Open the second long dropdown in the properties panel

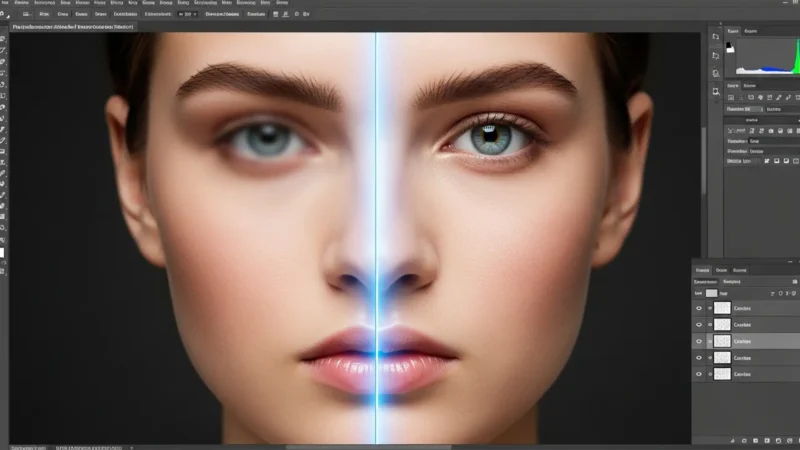[x=774, y=151]
